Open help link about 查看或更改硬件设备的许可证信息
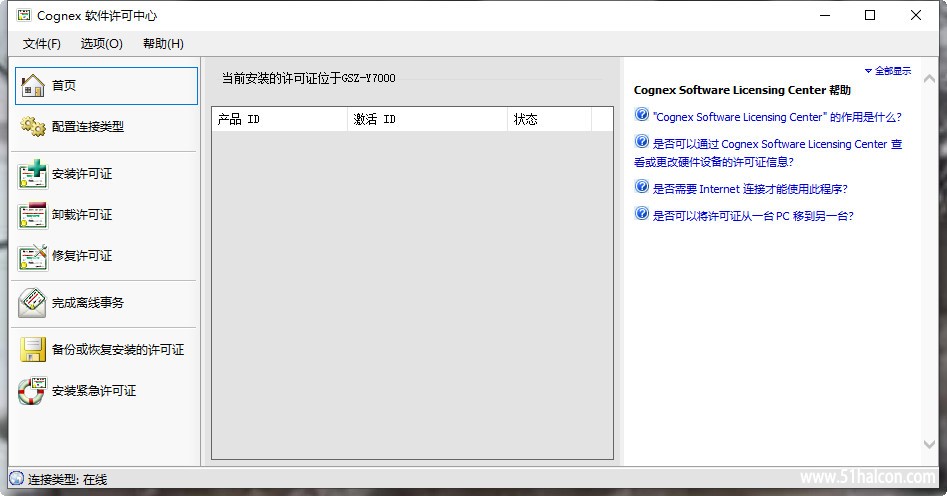Image resolution: width=947 pixels, height=496 pixels. click(x=768, y=153)
